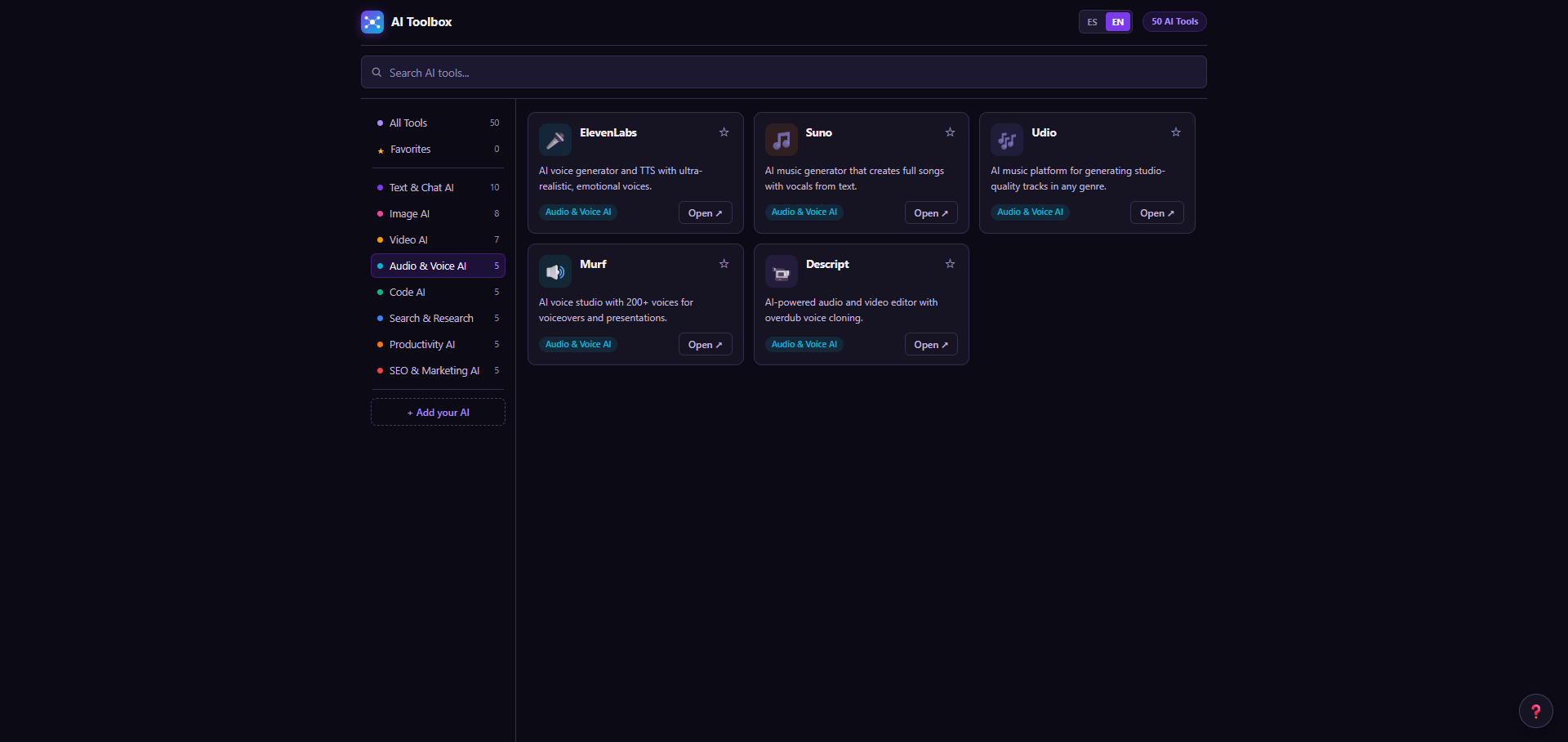Click the AI Toolbox logo icon

point(372,22)
